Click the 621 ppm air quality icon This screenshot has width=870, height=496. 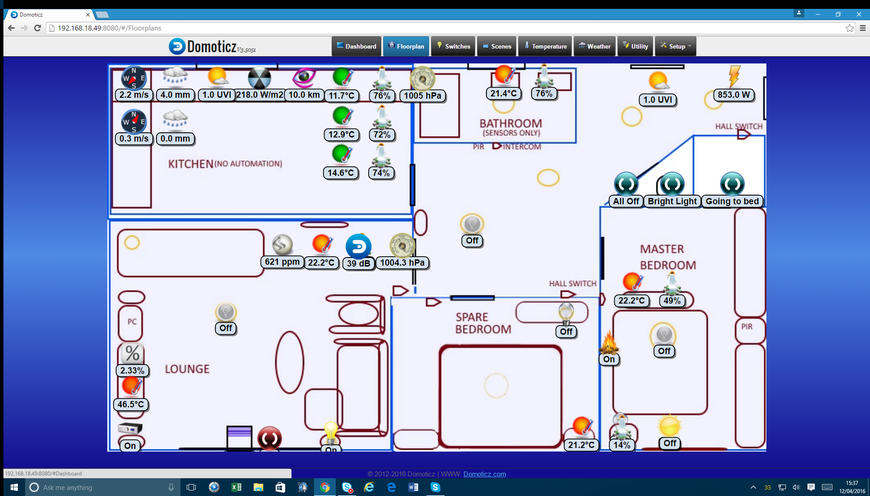click(x=283, y=245)
